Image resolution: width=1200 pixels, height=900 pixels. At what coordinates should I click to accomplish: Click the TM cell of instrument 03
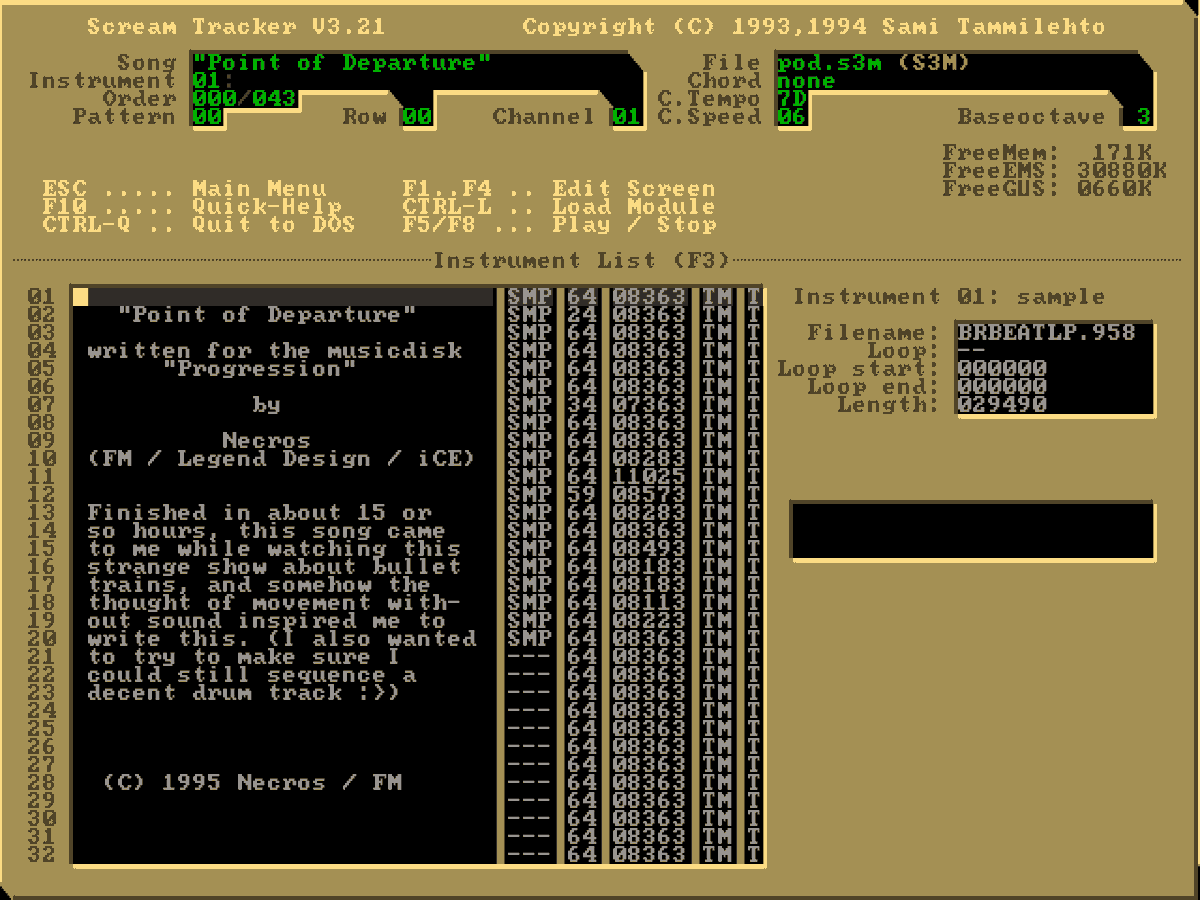click(717, 333)
